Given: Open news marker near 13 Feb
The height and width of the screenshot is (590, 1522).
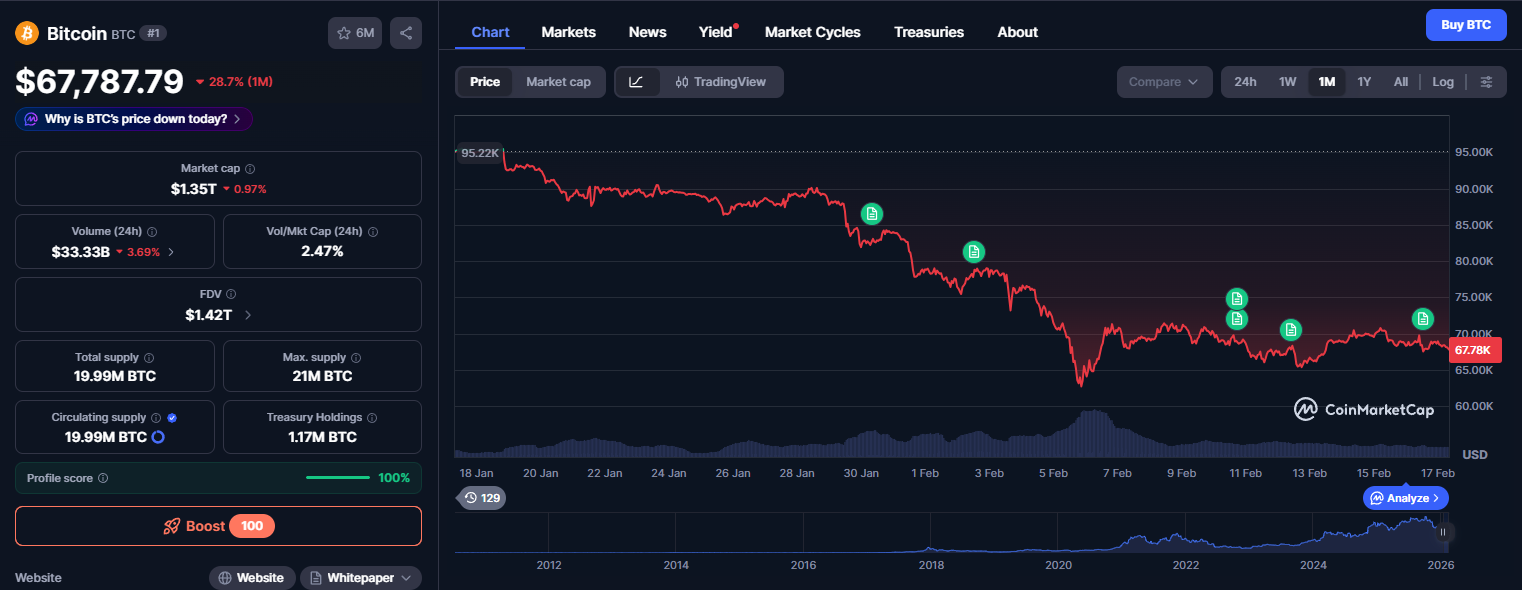Looking at the screenshot, I should click(1291, 329).
